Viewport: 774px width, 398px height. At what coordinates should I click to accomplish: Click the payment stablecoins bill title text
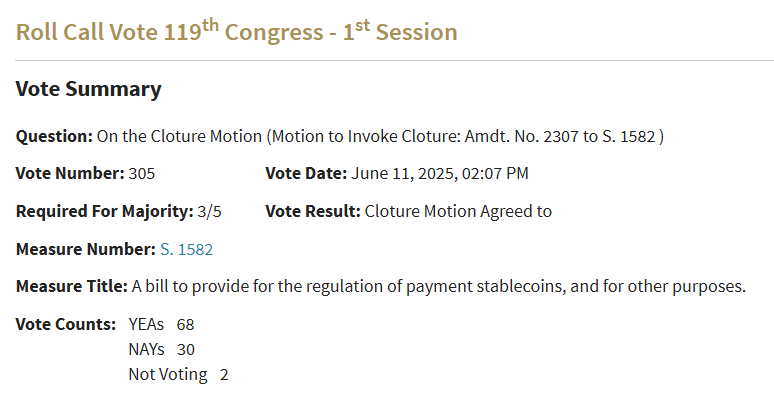click(439, 286)
